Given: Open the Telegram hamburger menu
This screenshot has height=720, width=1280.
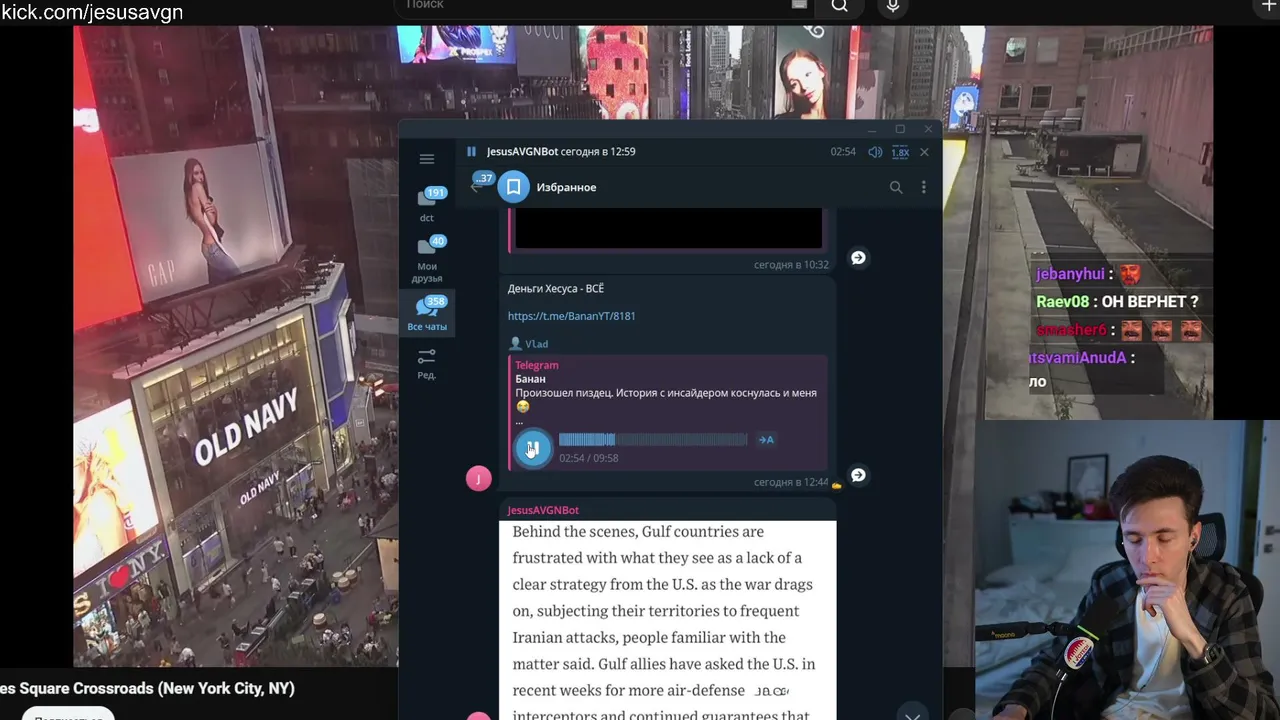Looking at the screenshot, I should tap(427, 159).
